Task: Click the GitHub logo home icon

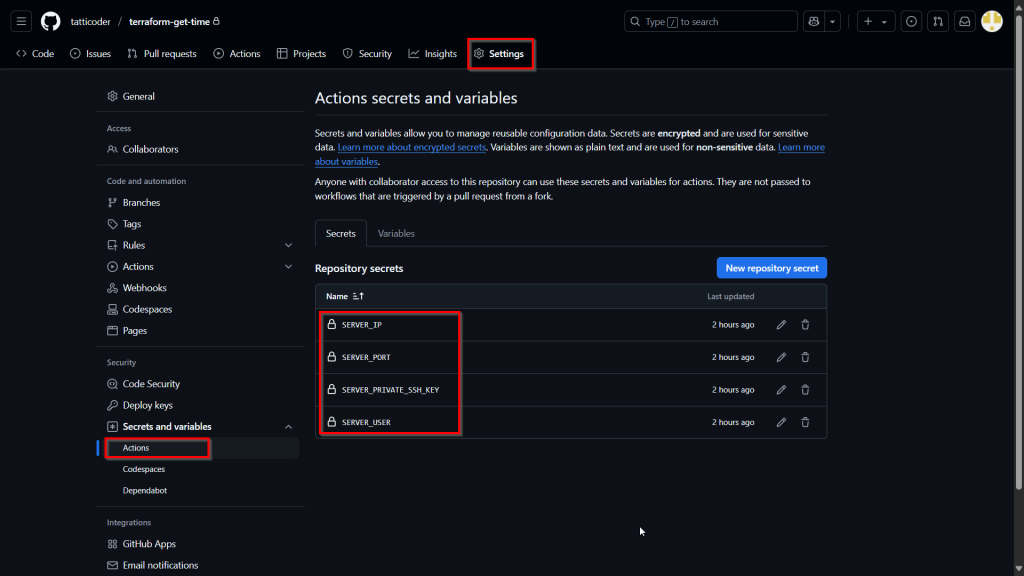Action: [50, 21]
